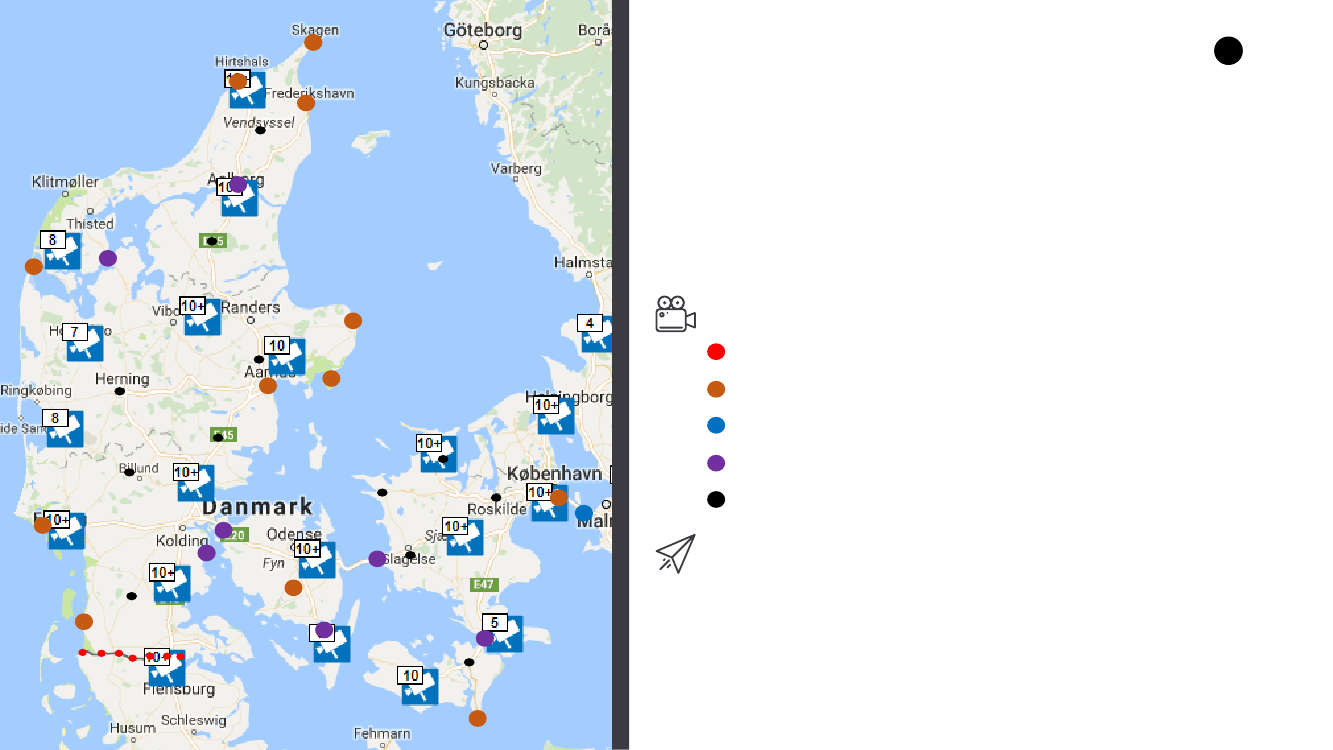Click the blue dot near Malmö
This screenshot has height=750, width=1333.
point(584,513)
